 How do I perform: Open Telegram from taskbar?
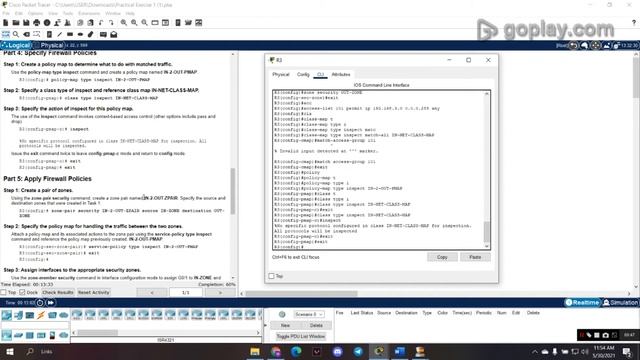[358, 351]
